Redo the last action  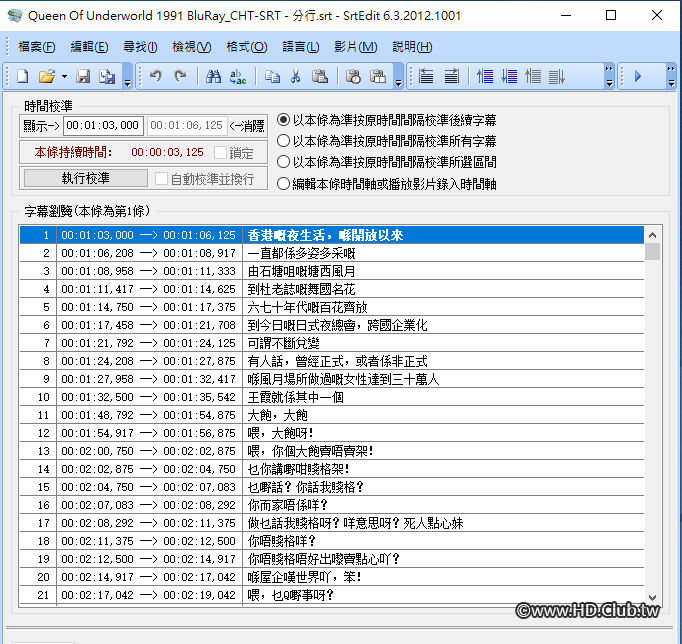pos(180,77)
